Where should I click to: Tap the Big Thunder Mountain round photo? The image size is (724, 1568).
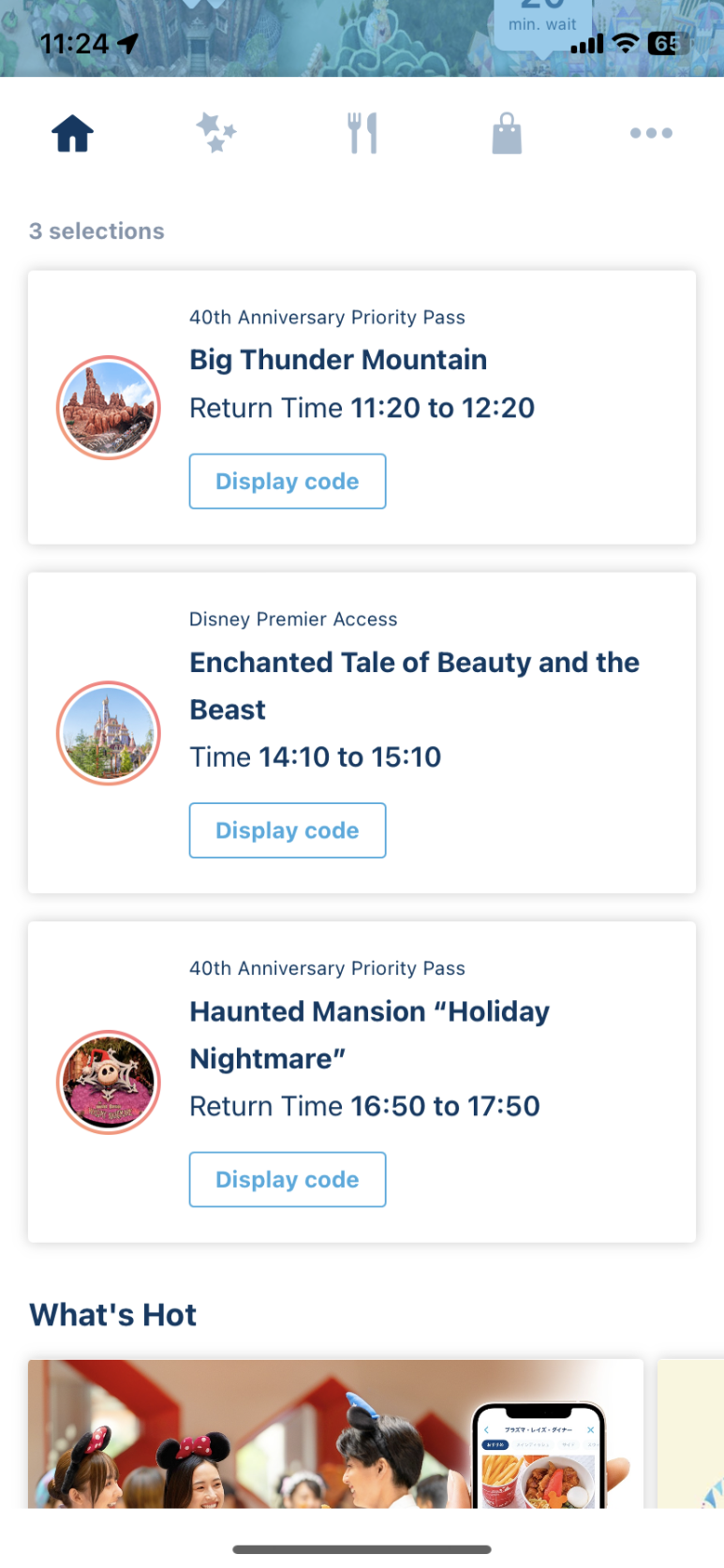click(x=109, y=408)
